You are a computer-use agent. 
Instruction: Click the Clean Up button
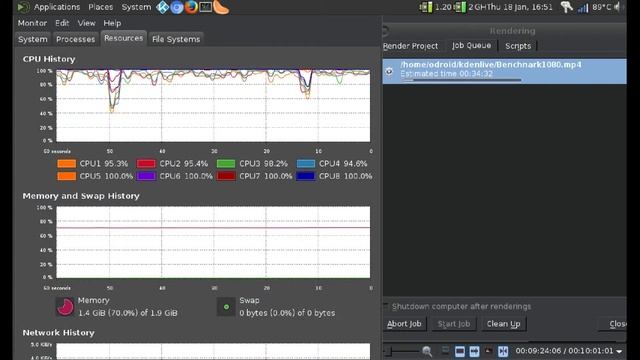[x=503, y=324]
